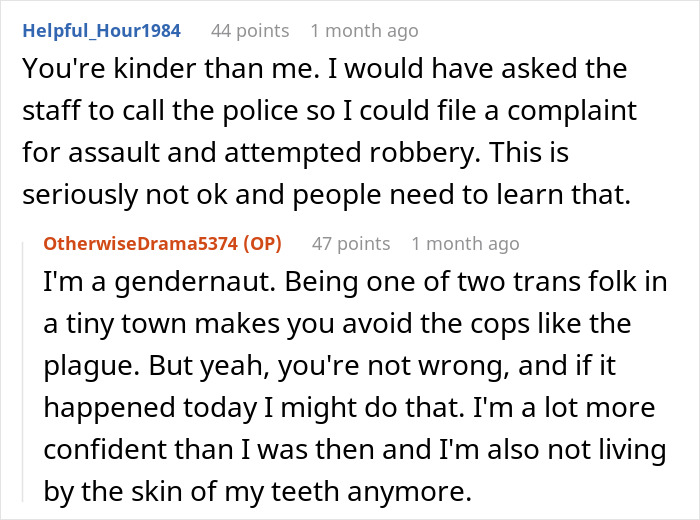Open the top comment's '1 month ago' timestamp
Viewport: 700px width, 520px height.
[x=364, y=31]
